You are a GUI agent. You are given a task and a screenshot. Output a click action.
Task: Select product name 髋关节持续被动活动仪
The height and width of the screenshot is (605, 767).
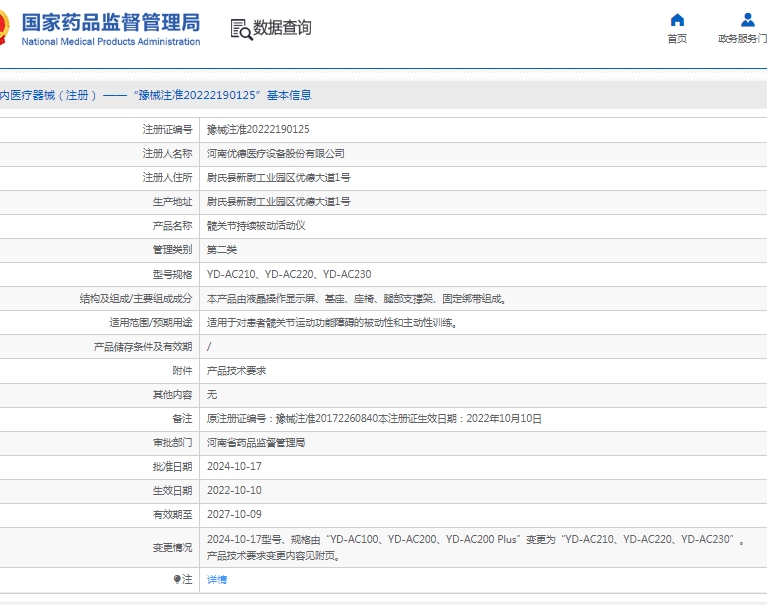[x=255, y=226]
